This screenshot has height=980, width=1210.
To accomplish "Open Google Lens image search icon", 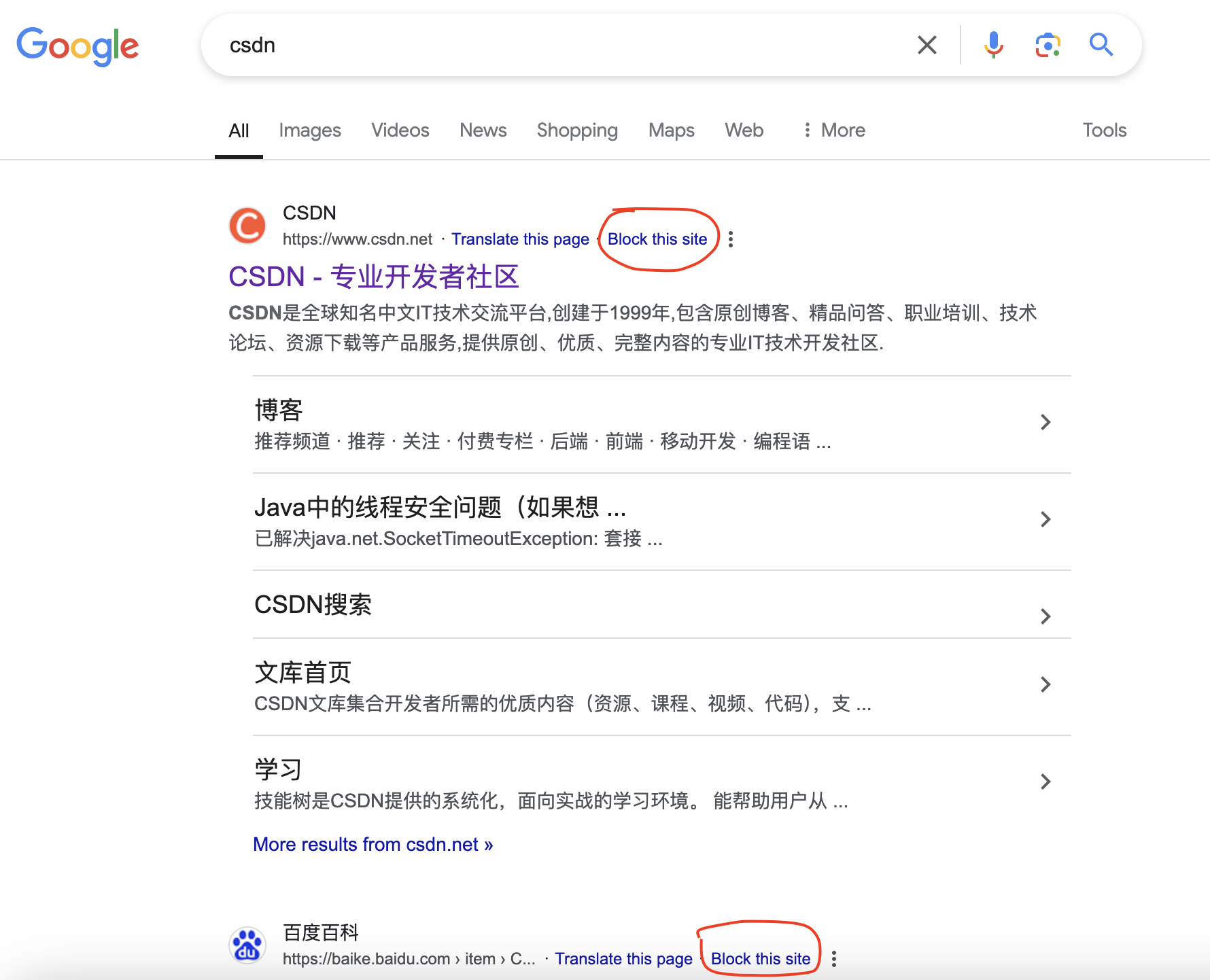I will point(1048,45).
